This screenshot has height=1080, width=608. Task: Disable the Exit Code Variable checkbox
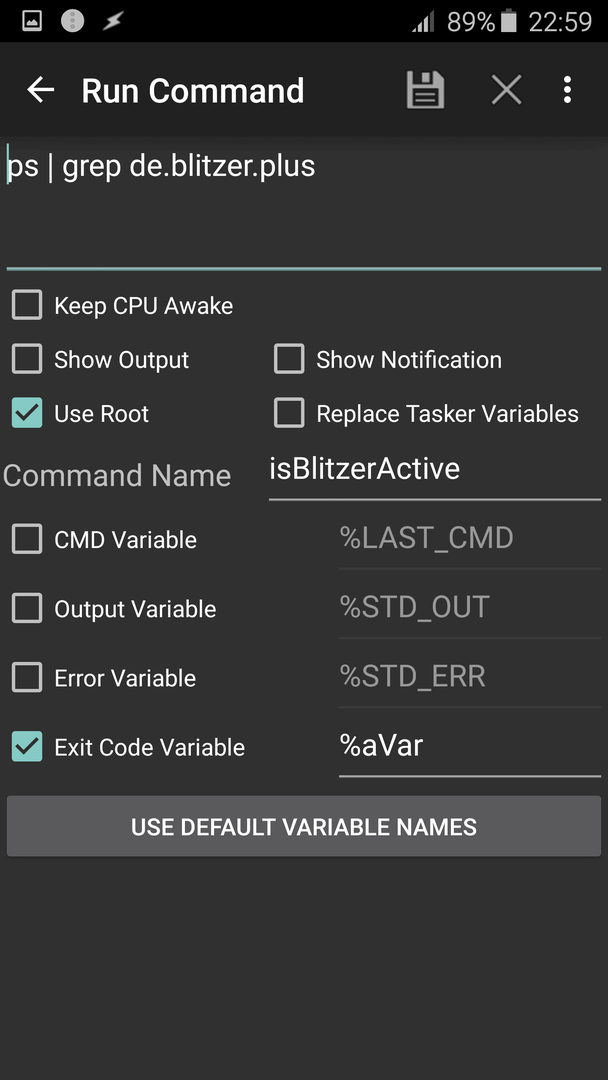coord(27,747)
